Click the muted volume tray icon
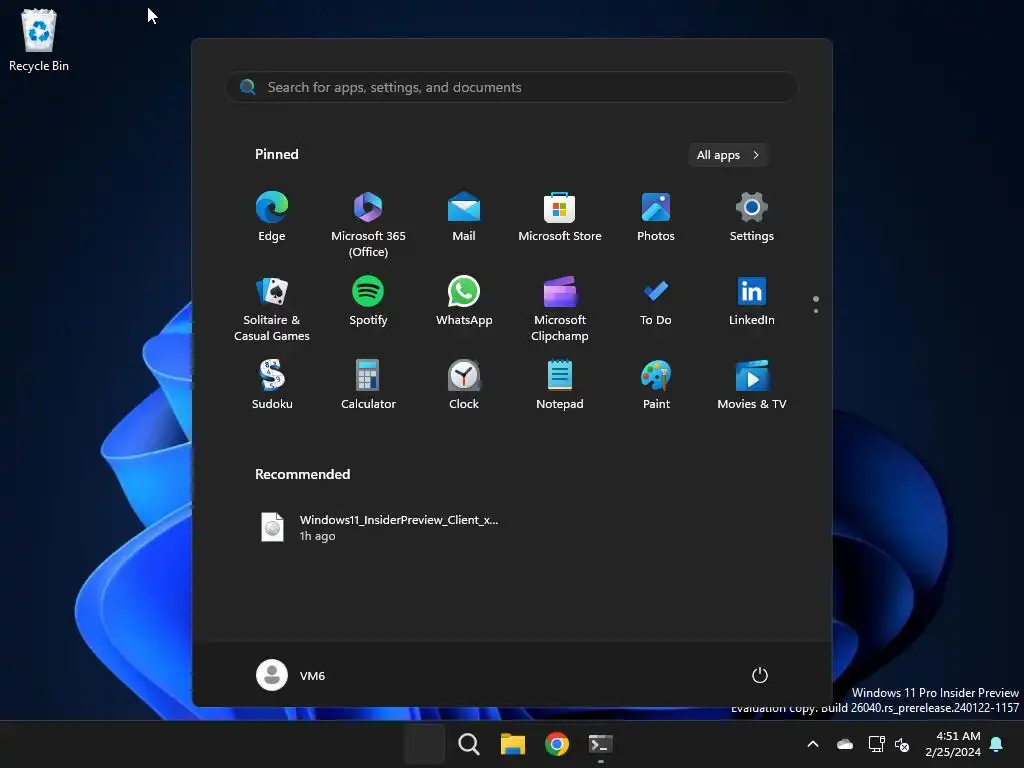The width and height of the screenshot is (1024, 768). pyautogui.click(x=902, y=744)
